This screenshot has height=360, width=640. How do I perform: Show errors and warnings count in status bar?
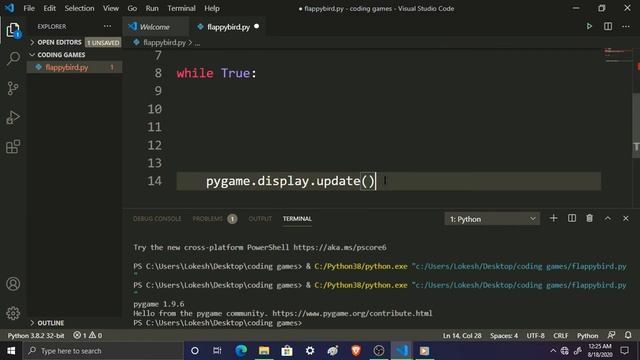87,336
